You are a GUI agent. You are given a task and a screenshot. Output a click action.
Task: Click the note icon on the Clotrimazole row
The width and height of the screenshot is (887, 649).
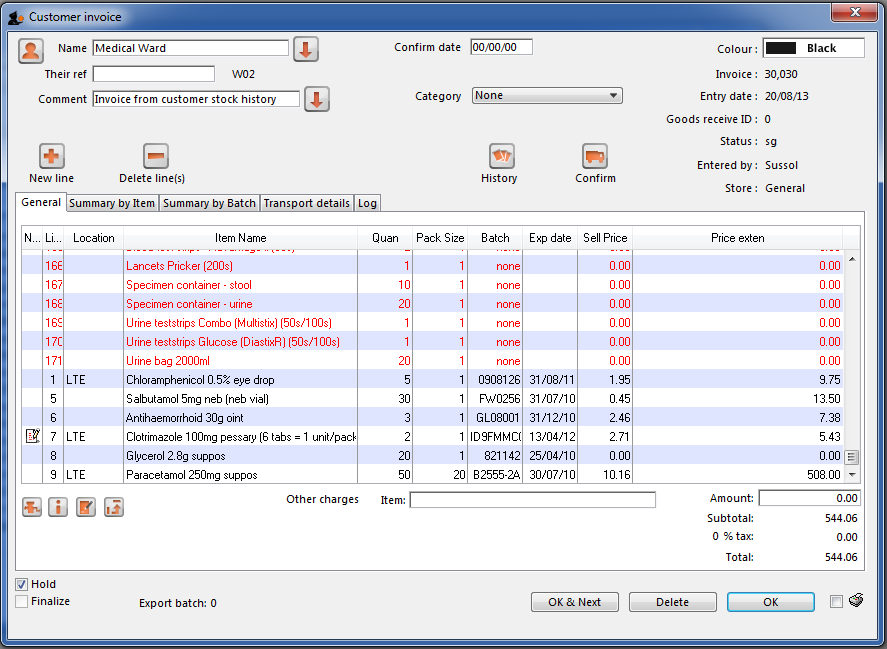click(x=32, y=436)
